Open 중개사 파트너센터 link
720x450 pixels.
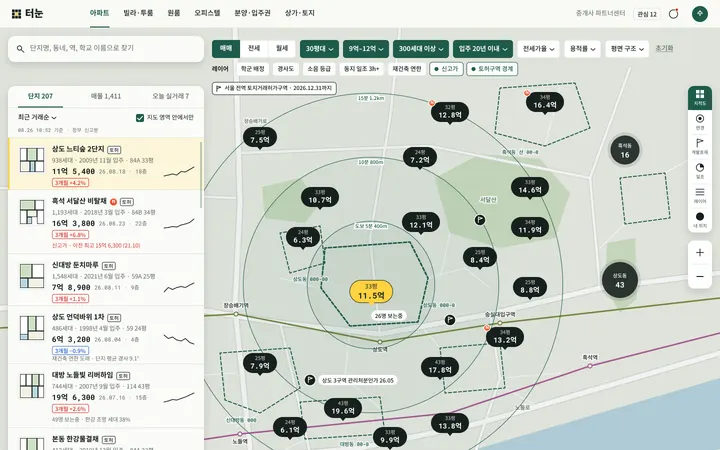tap(600, 14)
